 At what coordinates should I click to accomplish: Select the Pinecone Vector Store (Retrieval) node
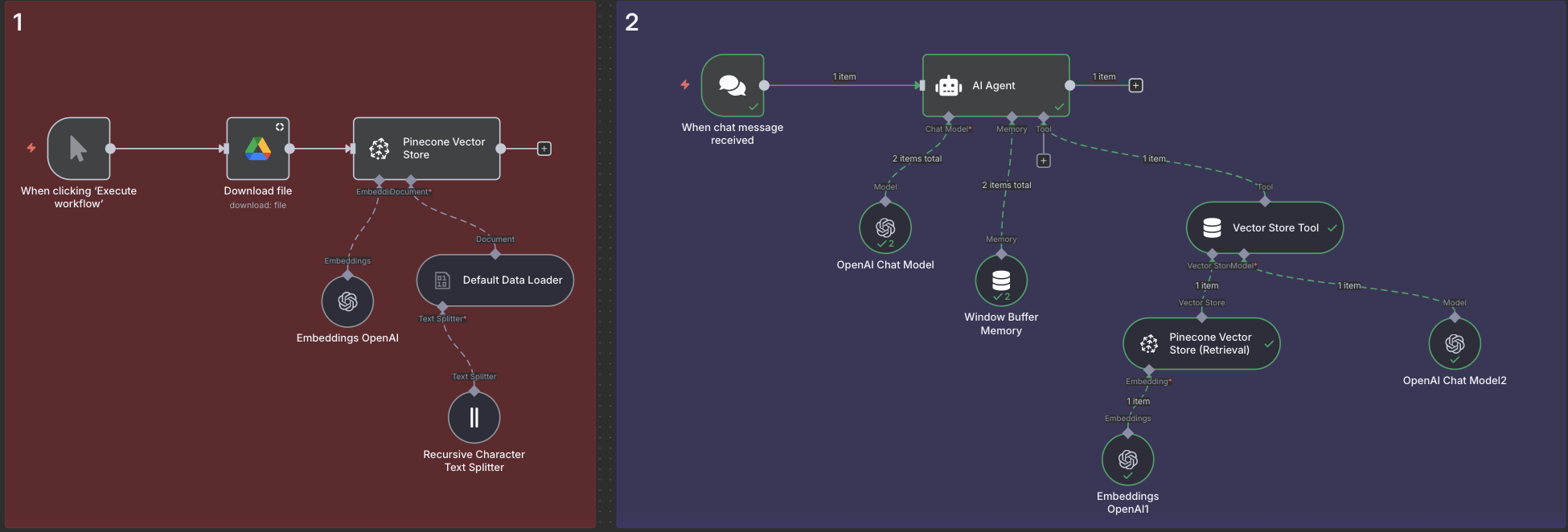click(x=1201, y=344)
